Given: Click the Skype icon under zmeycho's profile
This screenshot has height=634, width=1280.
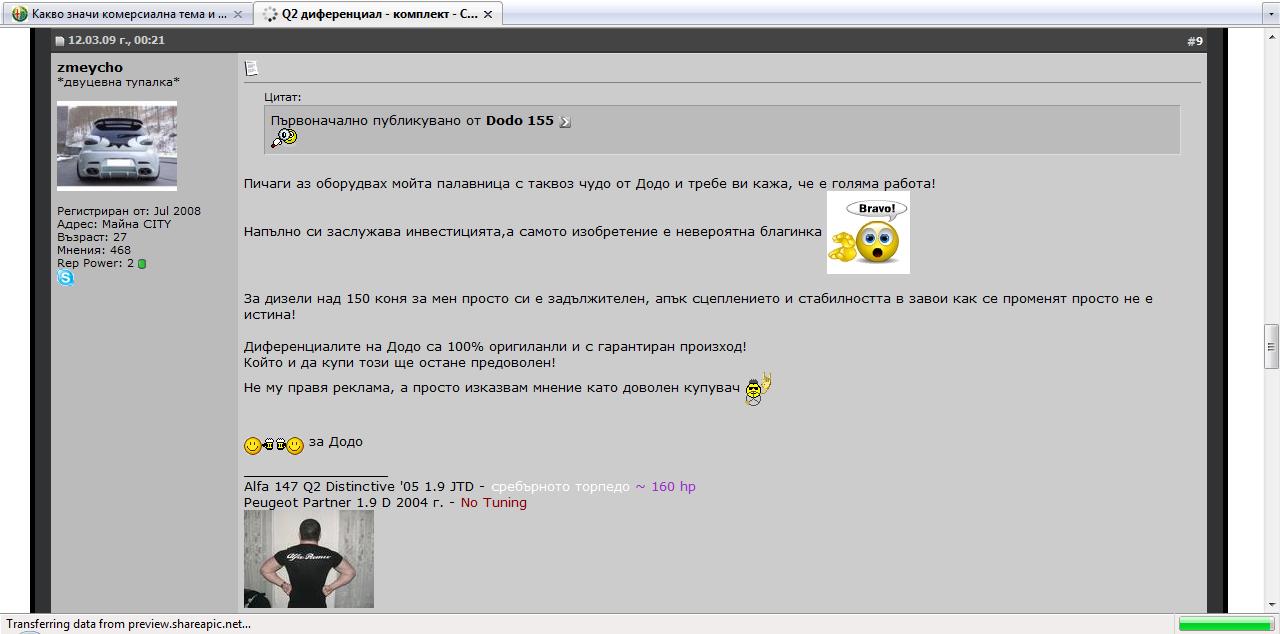Looking at the screenshot, I should 66,278.
